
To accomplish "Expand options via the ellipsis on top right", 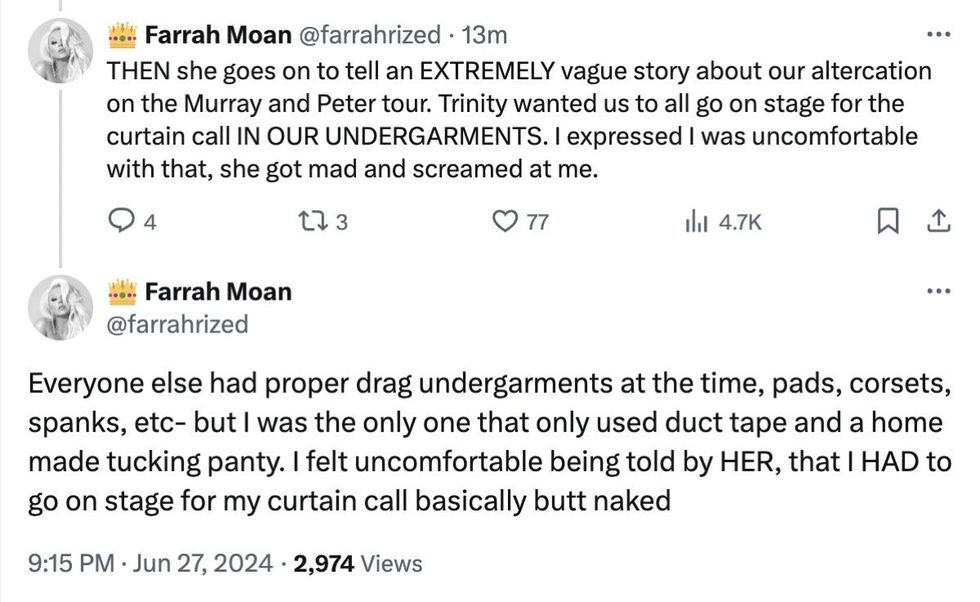I will tap(938, 33).
